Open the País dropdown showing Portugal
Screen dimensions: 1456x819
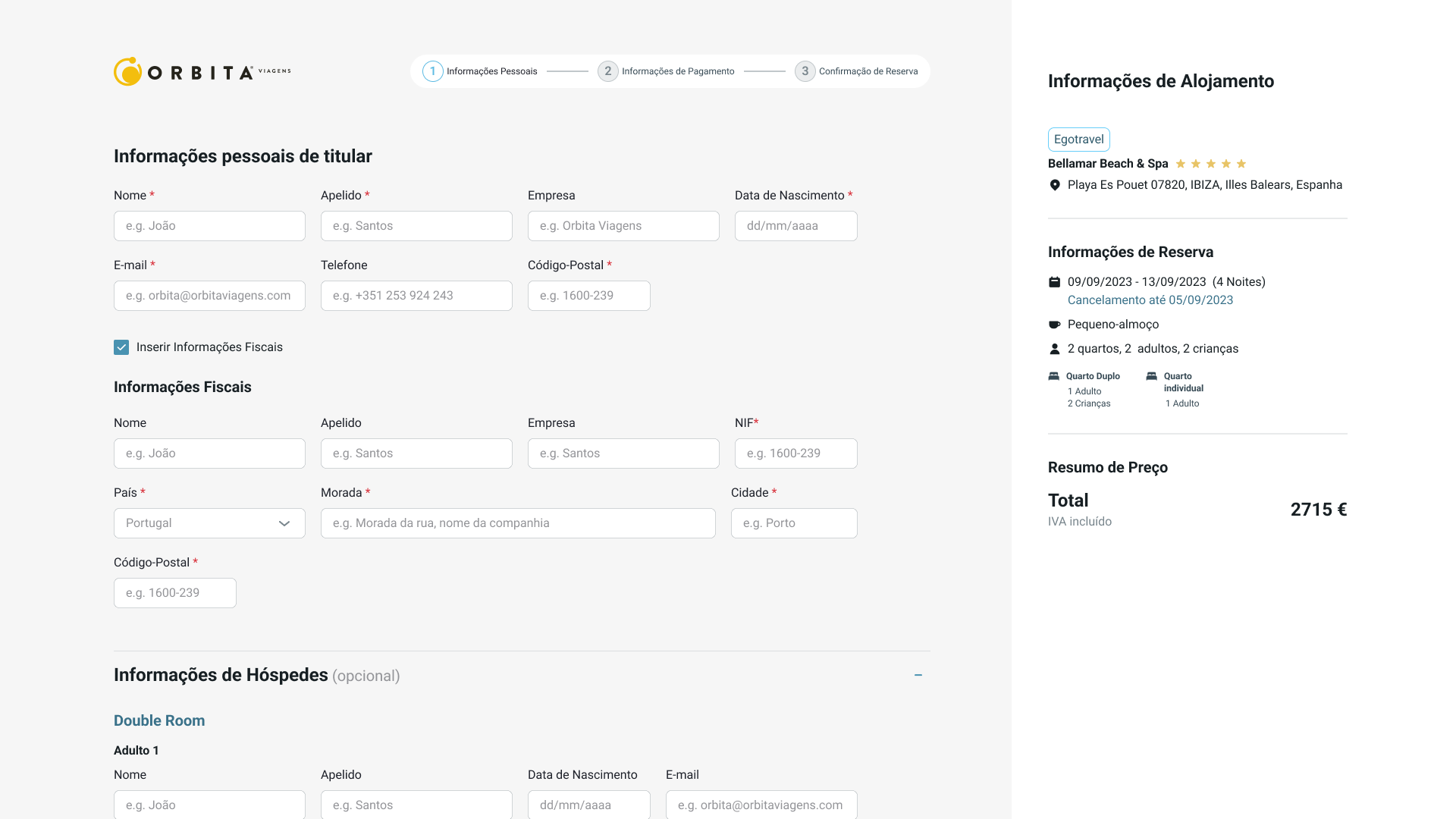pos(209,523)
